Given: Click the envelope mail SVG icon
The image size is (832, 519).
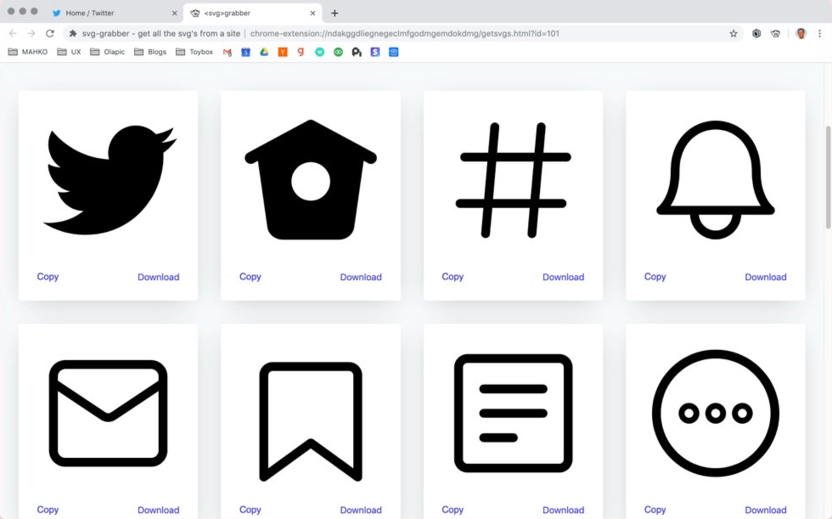Looking at the screenshot, I should pyautogui.click(x=108, y=413).
